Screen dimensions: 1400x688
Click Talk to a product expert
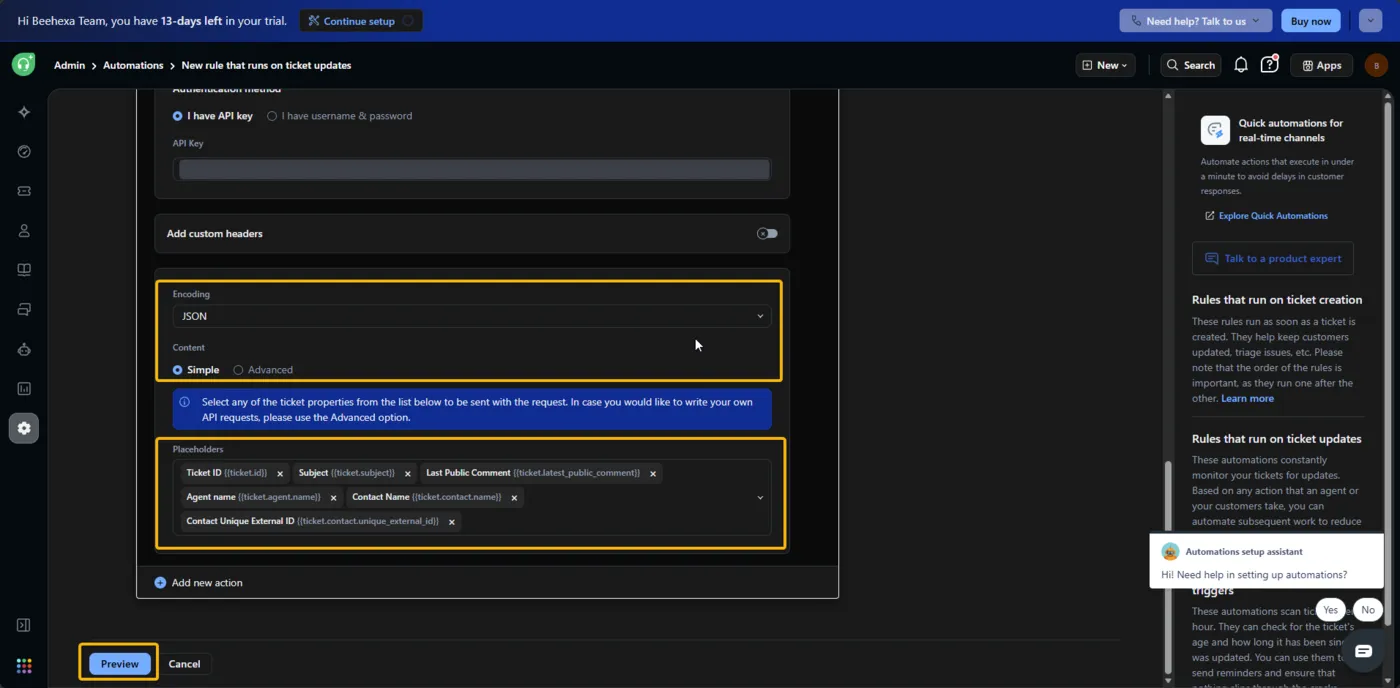(x=1272, y=258)
